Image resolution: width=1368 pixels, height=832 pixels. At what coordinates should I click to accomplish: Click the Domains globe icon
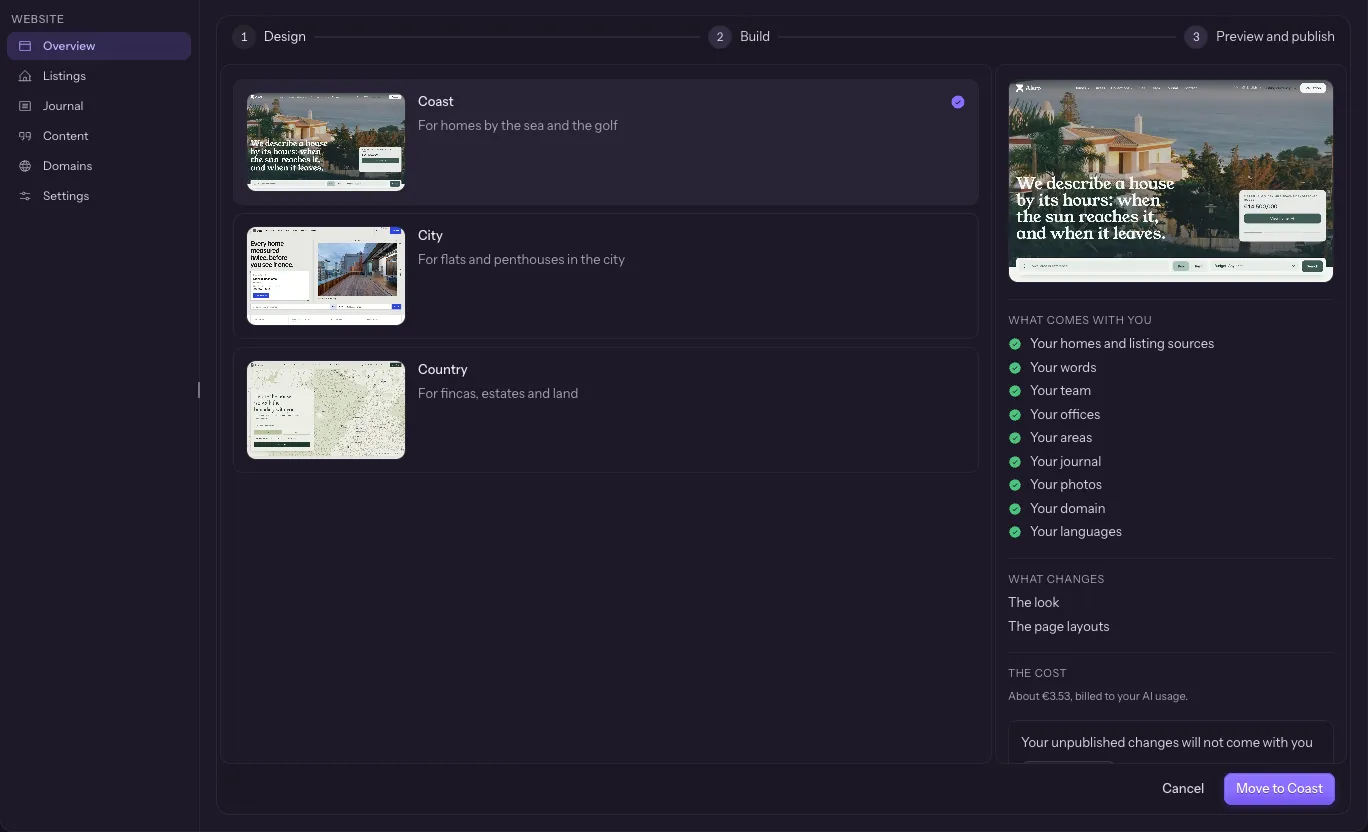(x=25, y=166)
